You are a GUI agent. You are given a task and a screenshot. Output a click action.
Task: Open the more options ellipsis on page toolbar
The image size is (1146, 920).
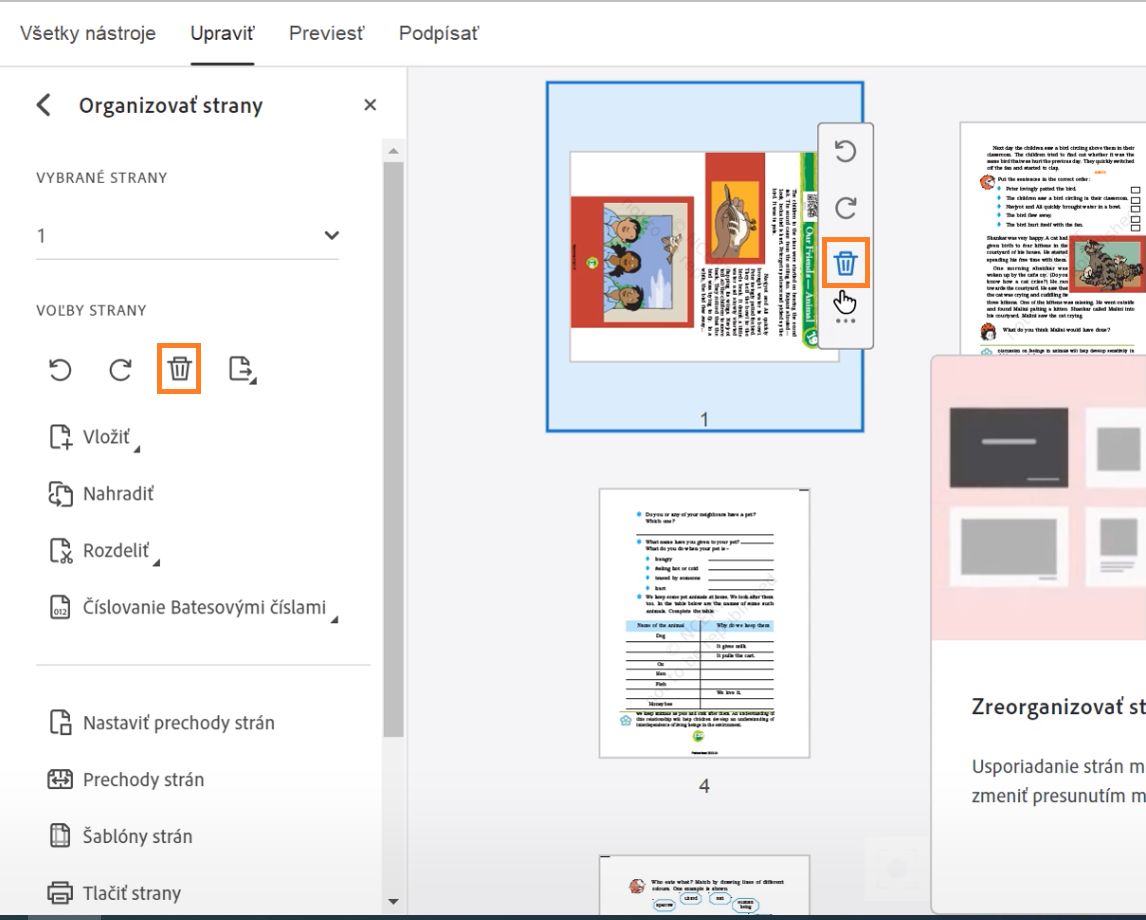point(846,320)
